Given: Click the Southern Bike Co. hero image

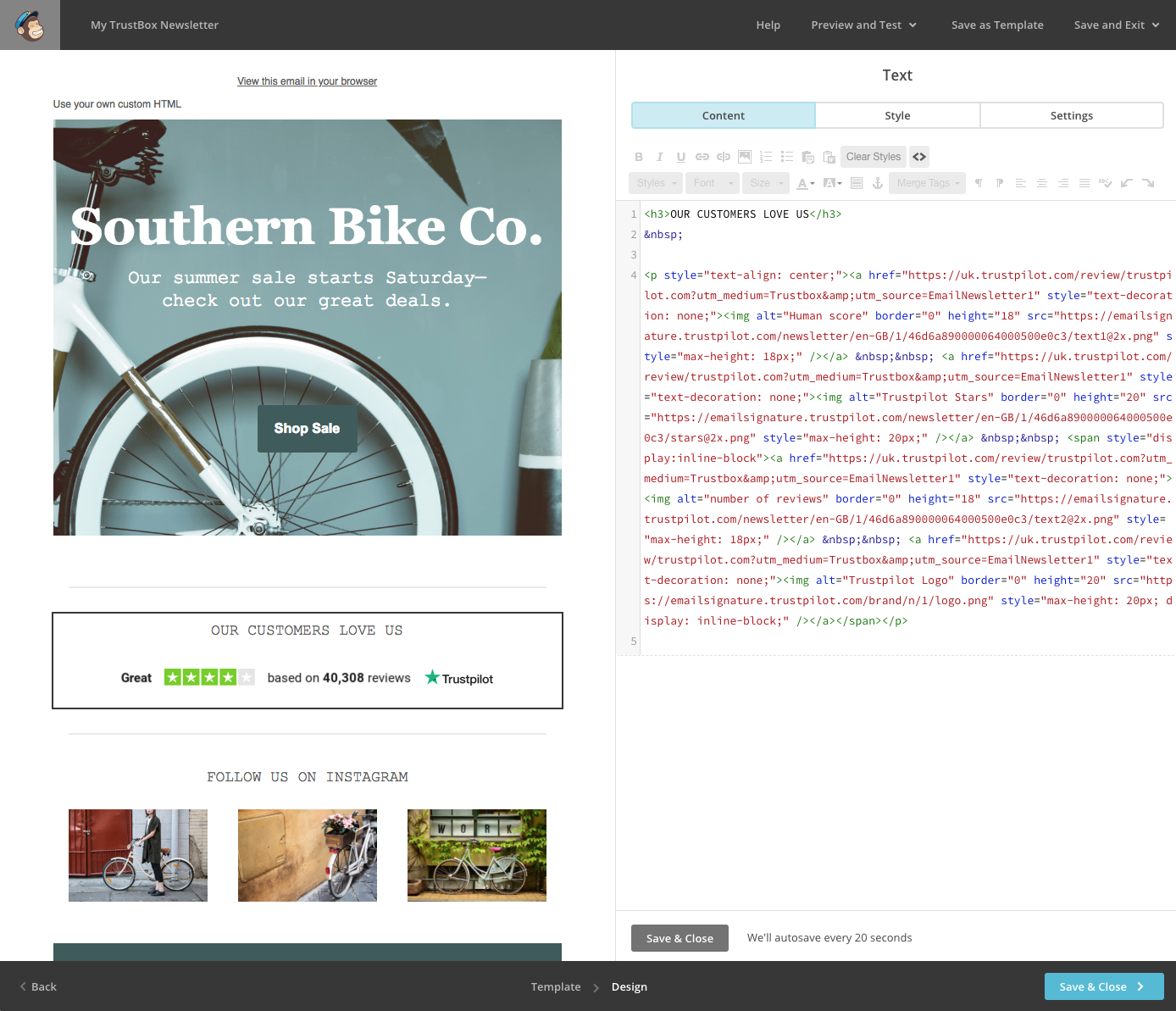Looking at the screenshot, I should [308, 327].
